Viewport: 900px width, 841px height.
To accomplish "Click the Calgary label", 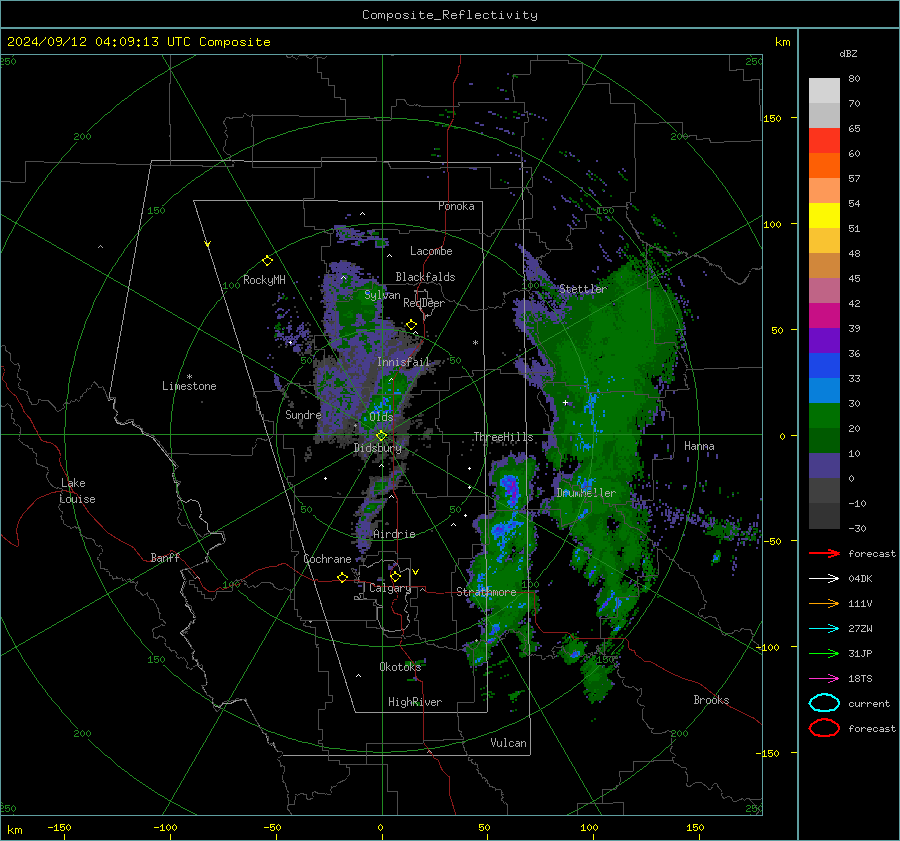I will click(x=390, y=588).
